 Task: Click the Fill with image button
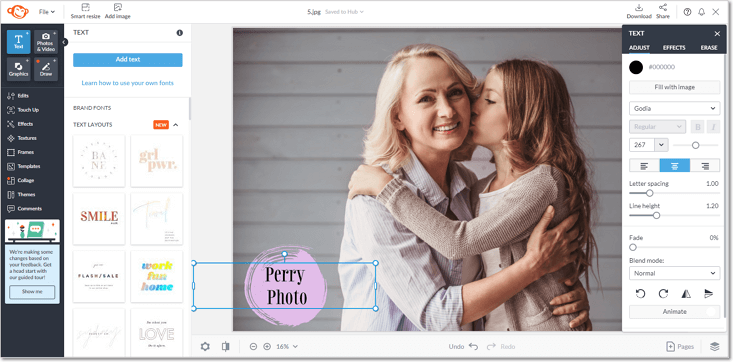(675, 87)
